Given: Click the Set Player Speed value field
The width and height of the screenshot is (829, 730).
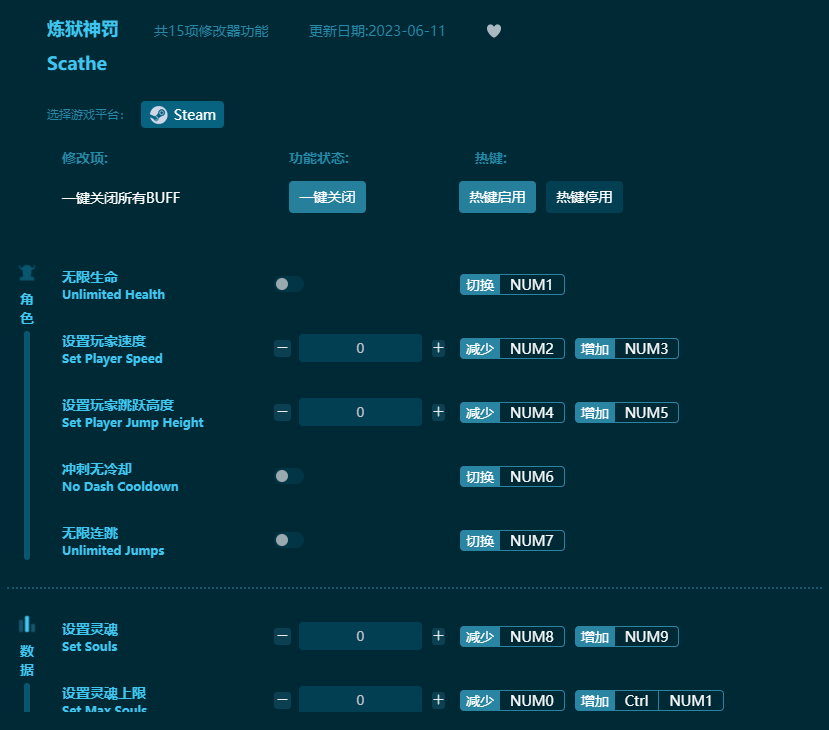Looking at the screenshot, I should coord(360,348).
